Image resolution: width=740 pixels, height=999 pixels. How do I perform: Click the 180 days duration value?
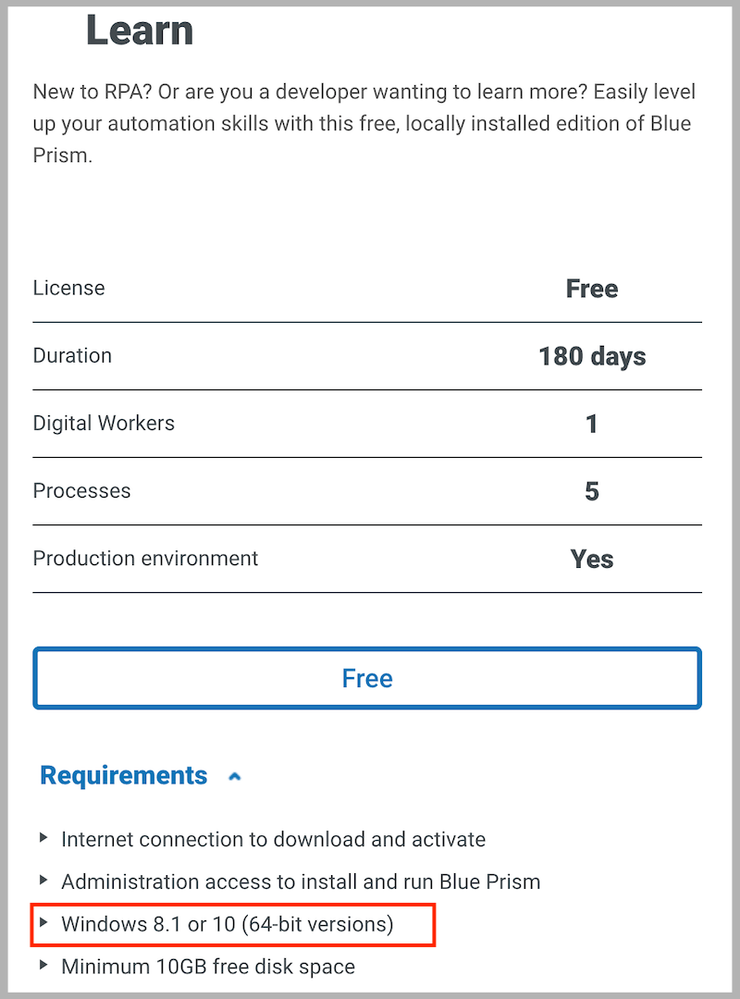592,357
